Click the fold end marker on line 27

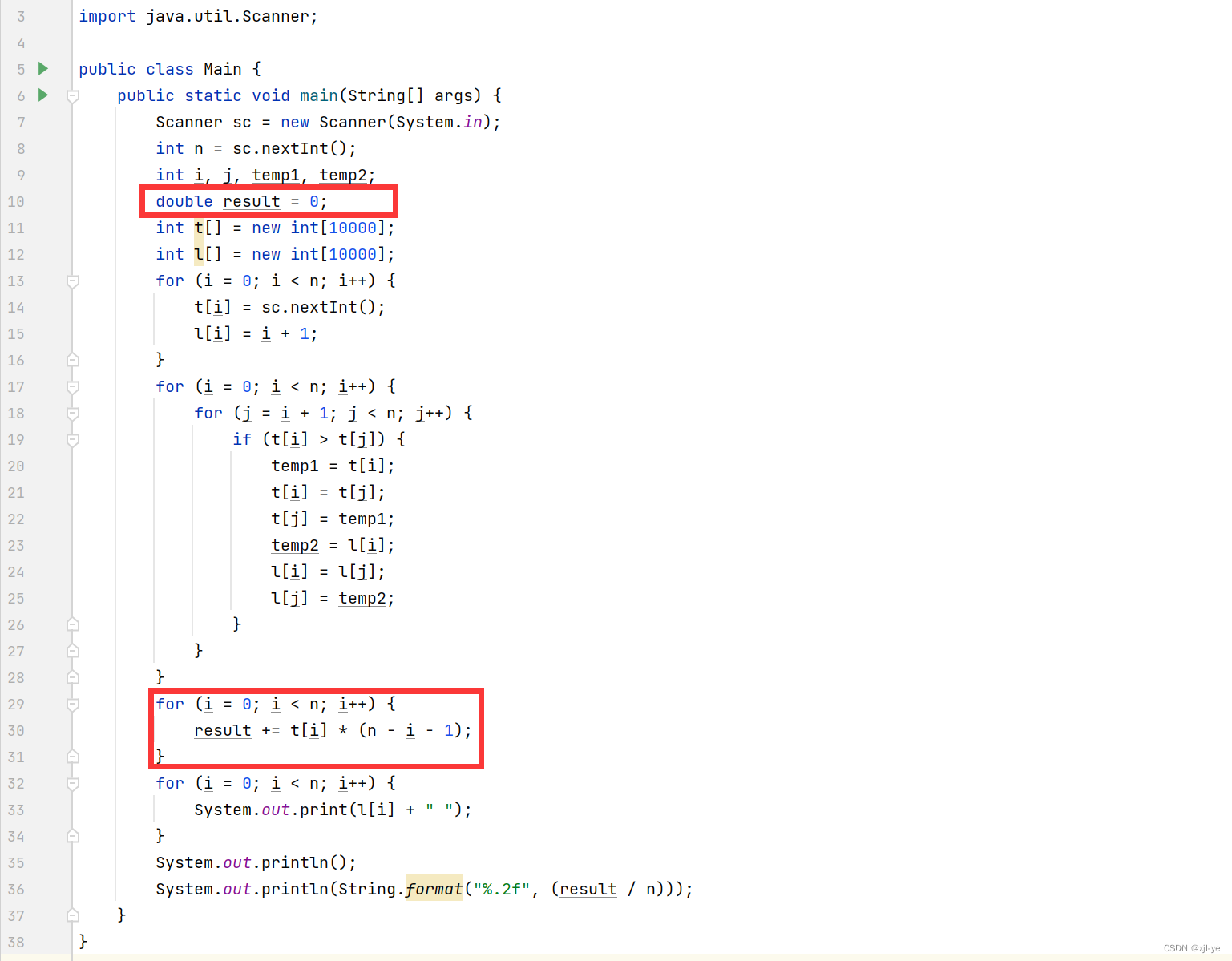[x=72, y=651]
